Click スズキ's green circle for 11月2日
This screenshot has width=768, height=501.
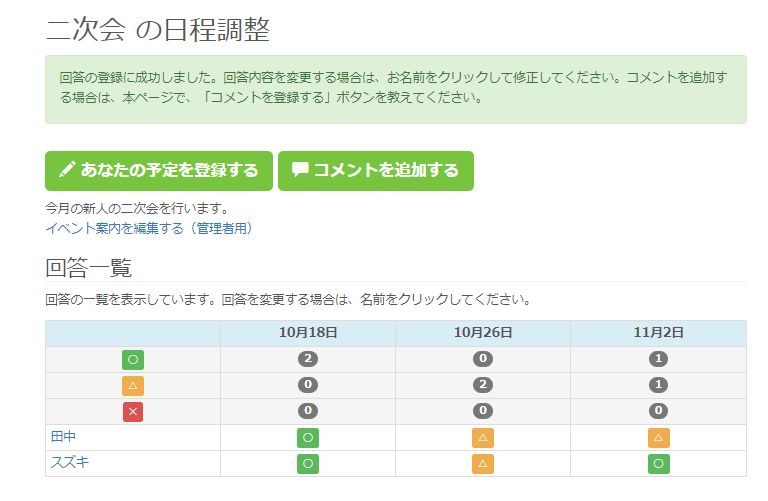[x=658, y=463]
